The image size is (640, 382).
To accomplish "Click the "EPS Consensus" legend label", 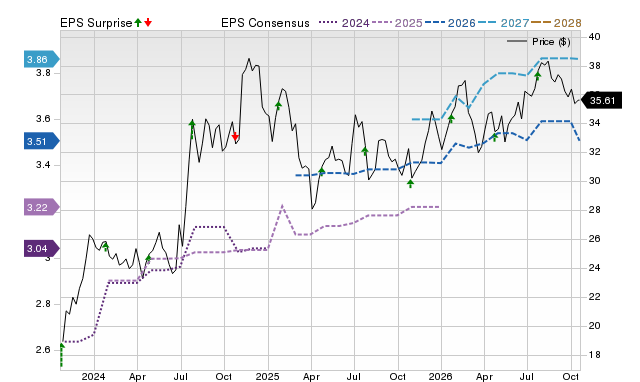I will pos(265,23).
